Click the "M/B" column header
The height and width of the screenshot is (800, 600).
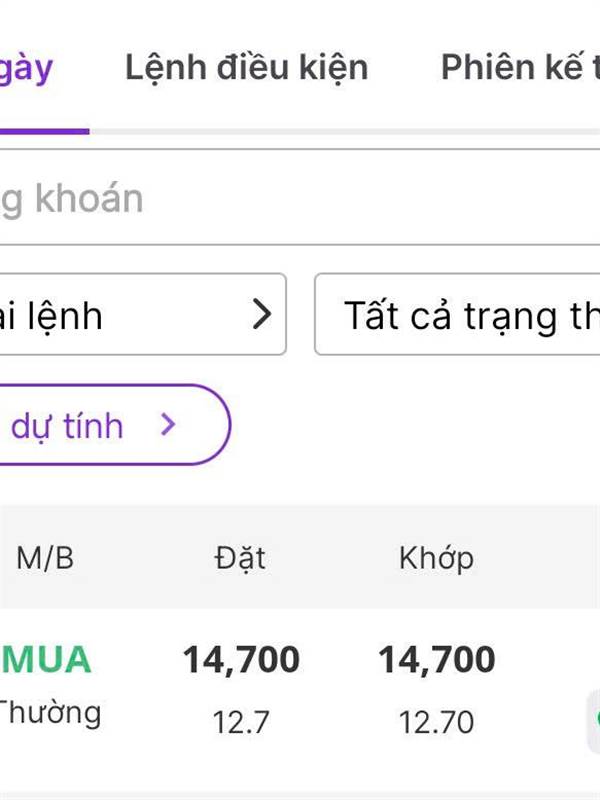click(45, 558)
